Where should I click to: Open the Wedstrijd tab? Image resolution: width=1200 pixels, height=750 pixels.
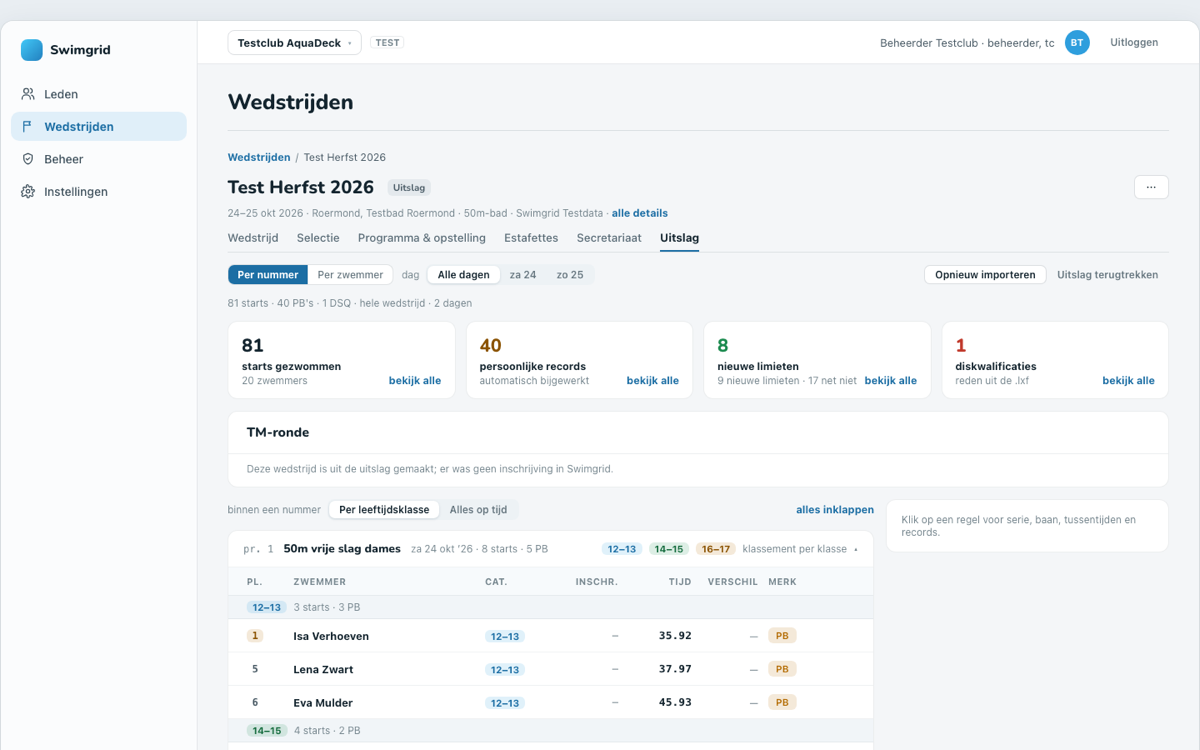(x=253, y=238)
